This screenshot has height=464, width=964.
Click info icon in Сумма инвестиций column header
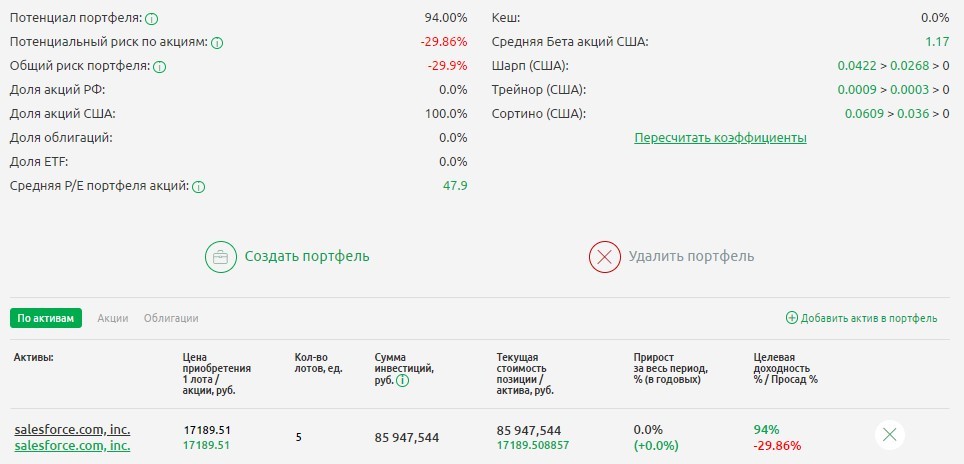[x=402, y=381]
